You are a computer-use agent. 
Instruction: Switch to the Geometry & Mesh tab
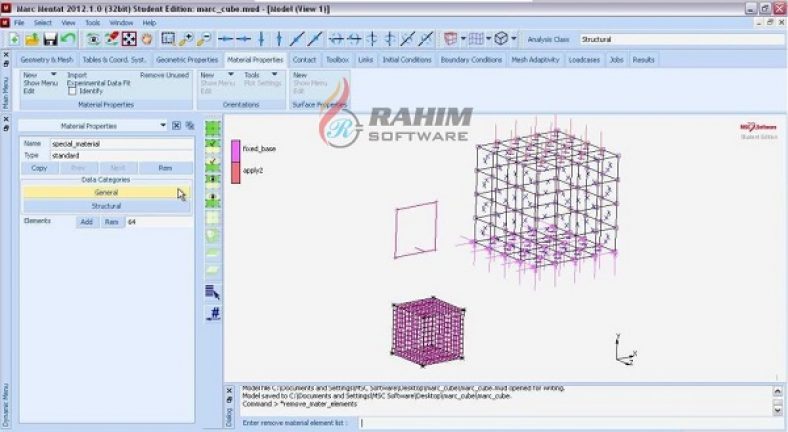pyautogui.click(x=47, y=60)
